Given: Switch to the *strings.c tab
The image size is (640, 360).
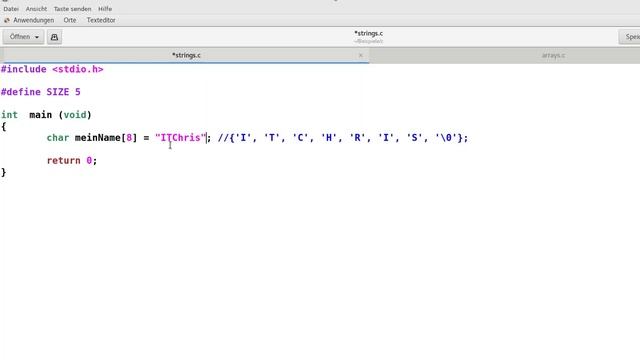Looking at the screenshot, I should pyautogui.click(x=186, y=55).
